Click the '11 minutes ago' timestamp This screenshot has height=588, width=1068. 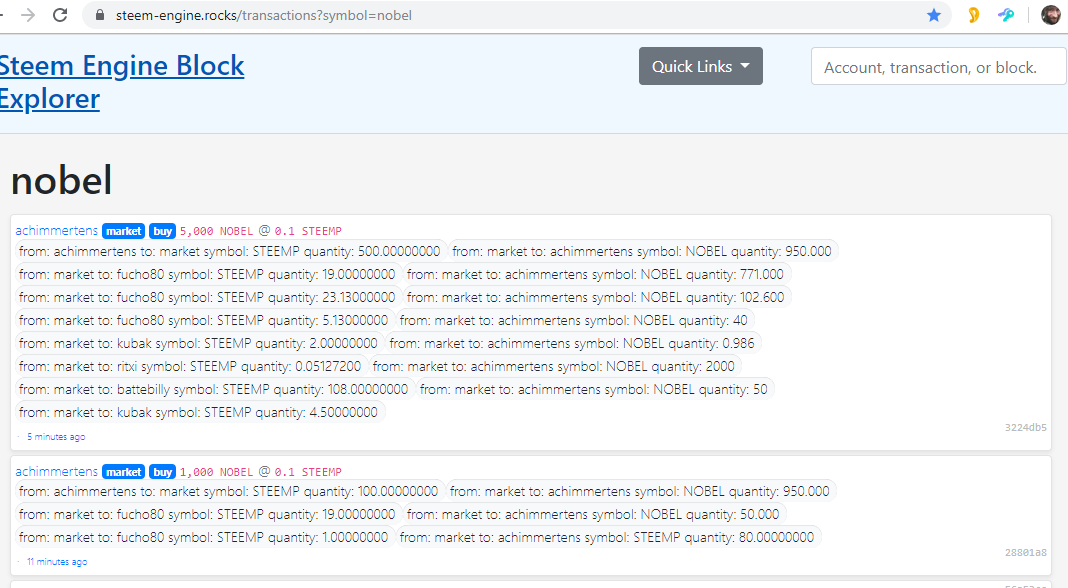pyautogui.click(x=57, y=562)
